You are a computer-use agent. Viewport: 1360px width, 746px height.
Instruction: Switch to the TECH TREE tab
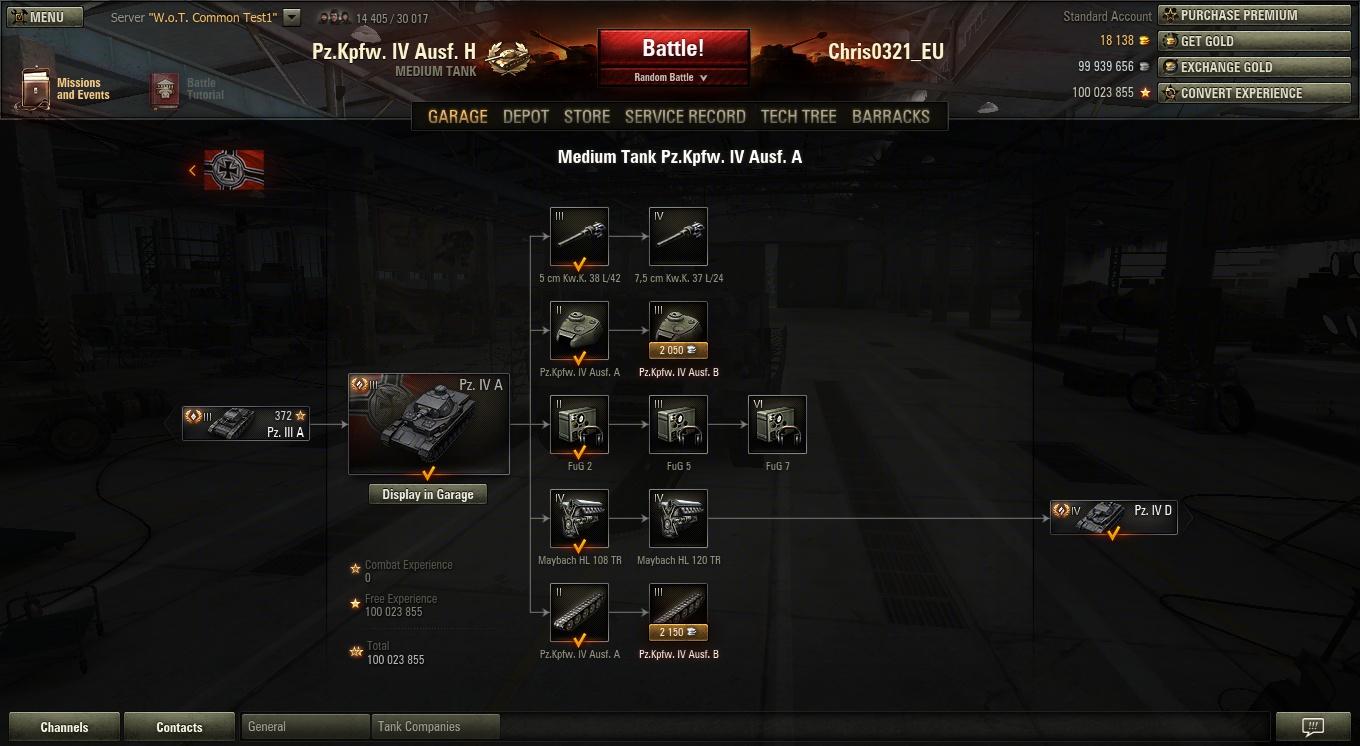[798, 116]
